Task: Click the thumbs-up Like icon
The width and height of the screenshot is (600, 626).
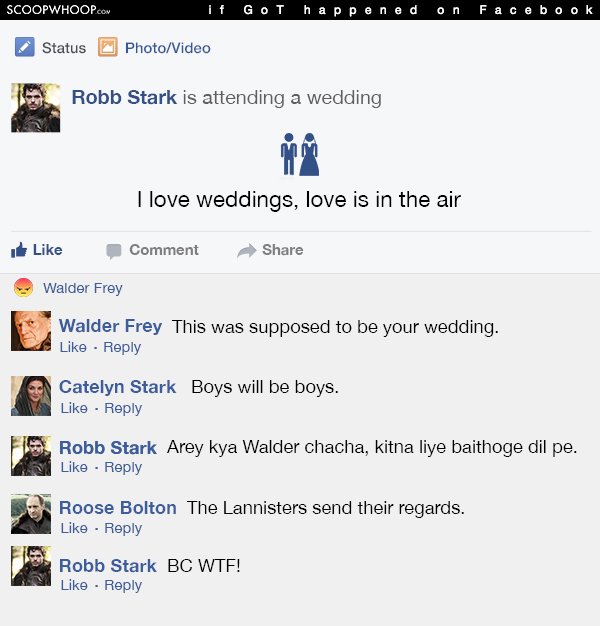Action: point(19,250)
